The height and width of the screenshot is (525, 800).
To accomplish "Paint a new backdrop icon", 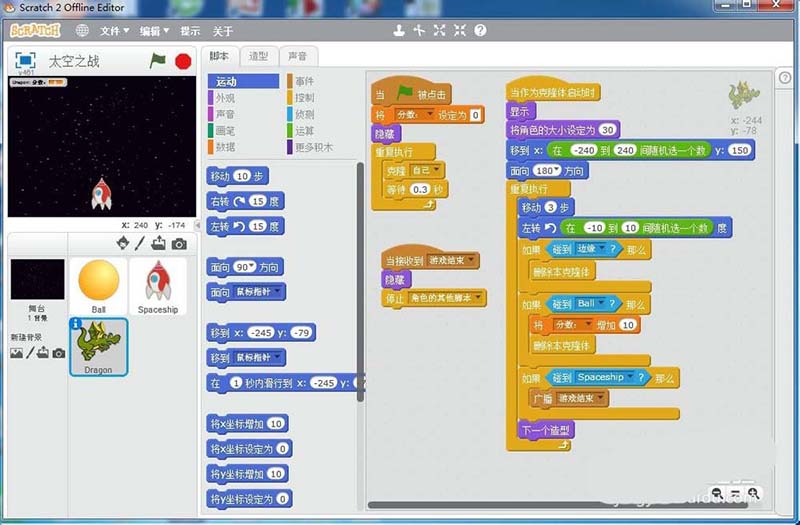I will tap(30, 353).
